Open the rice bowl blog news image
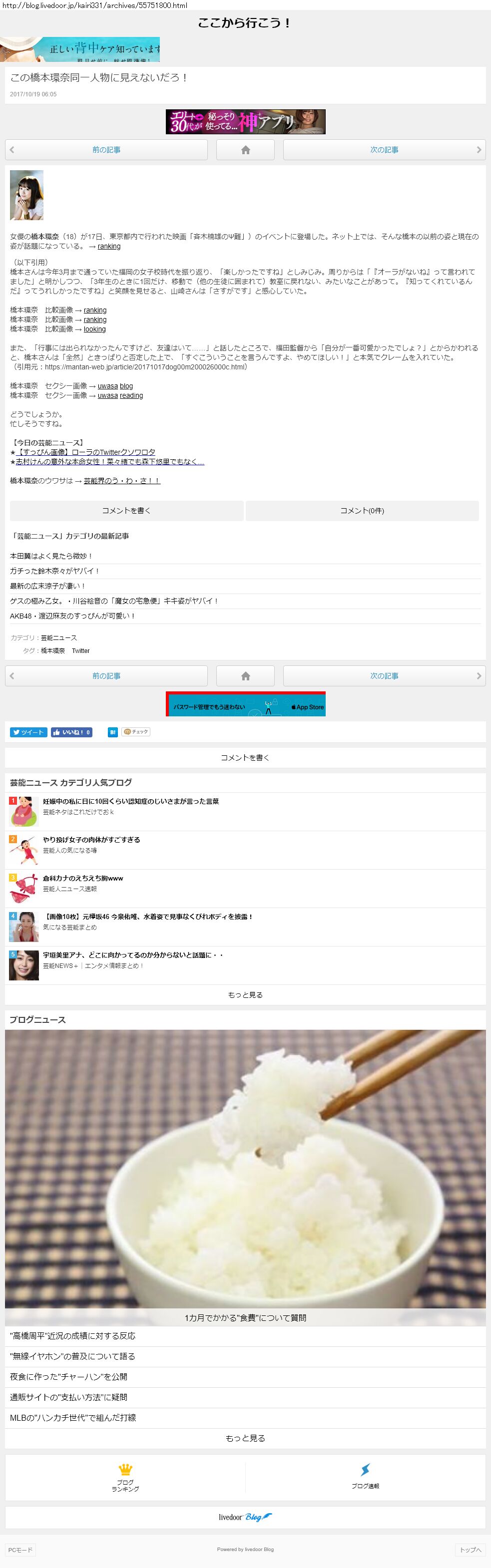 click(245, 1169)
